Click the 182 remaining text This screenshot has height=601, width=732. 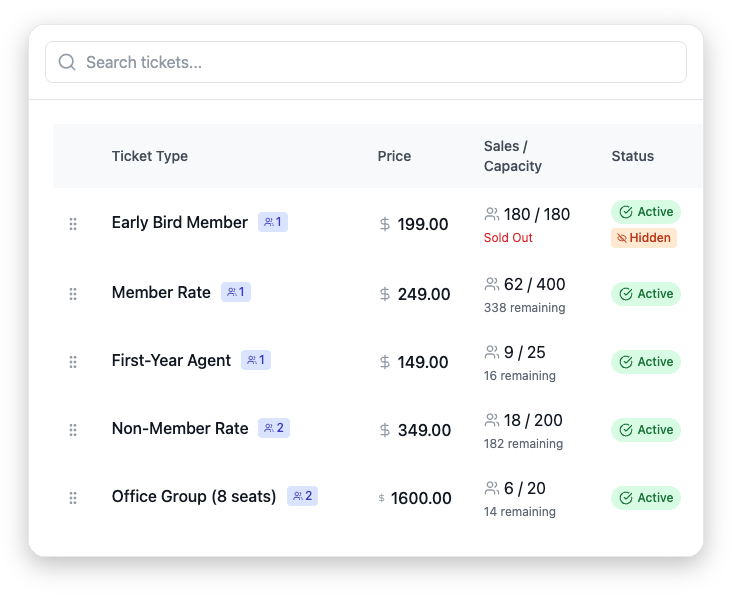(523, 444)
